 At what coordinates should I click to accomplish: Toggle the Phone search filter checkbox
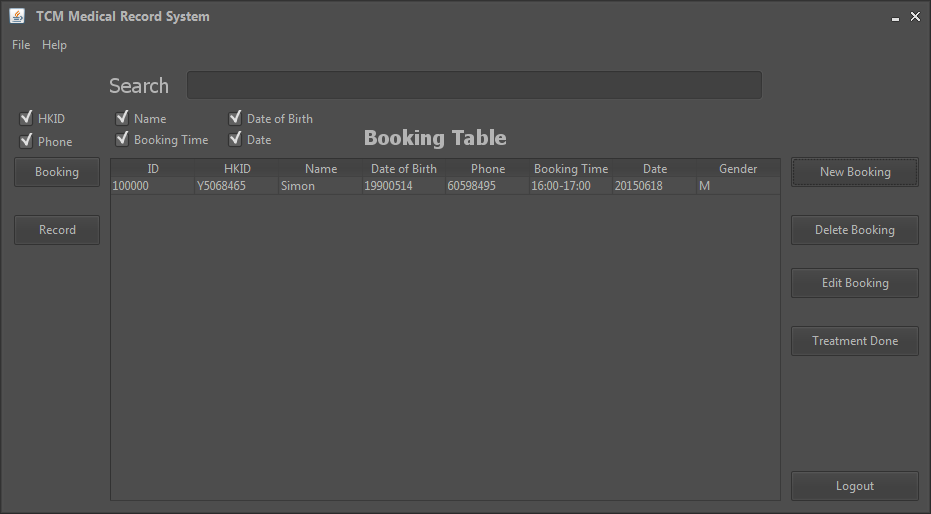(x=26, y=141)
